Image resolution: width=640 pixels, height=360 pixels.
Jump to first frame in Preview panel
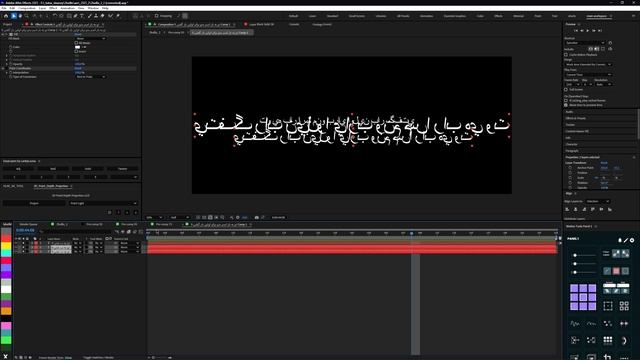click(x=576, y=31)
